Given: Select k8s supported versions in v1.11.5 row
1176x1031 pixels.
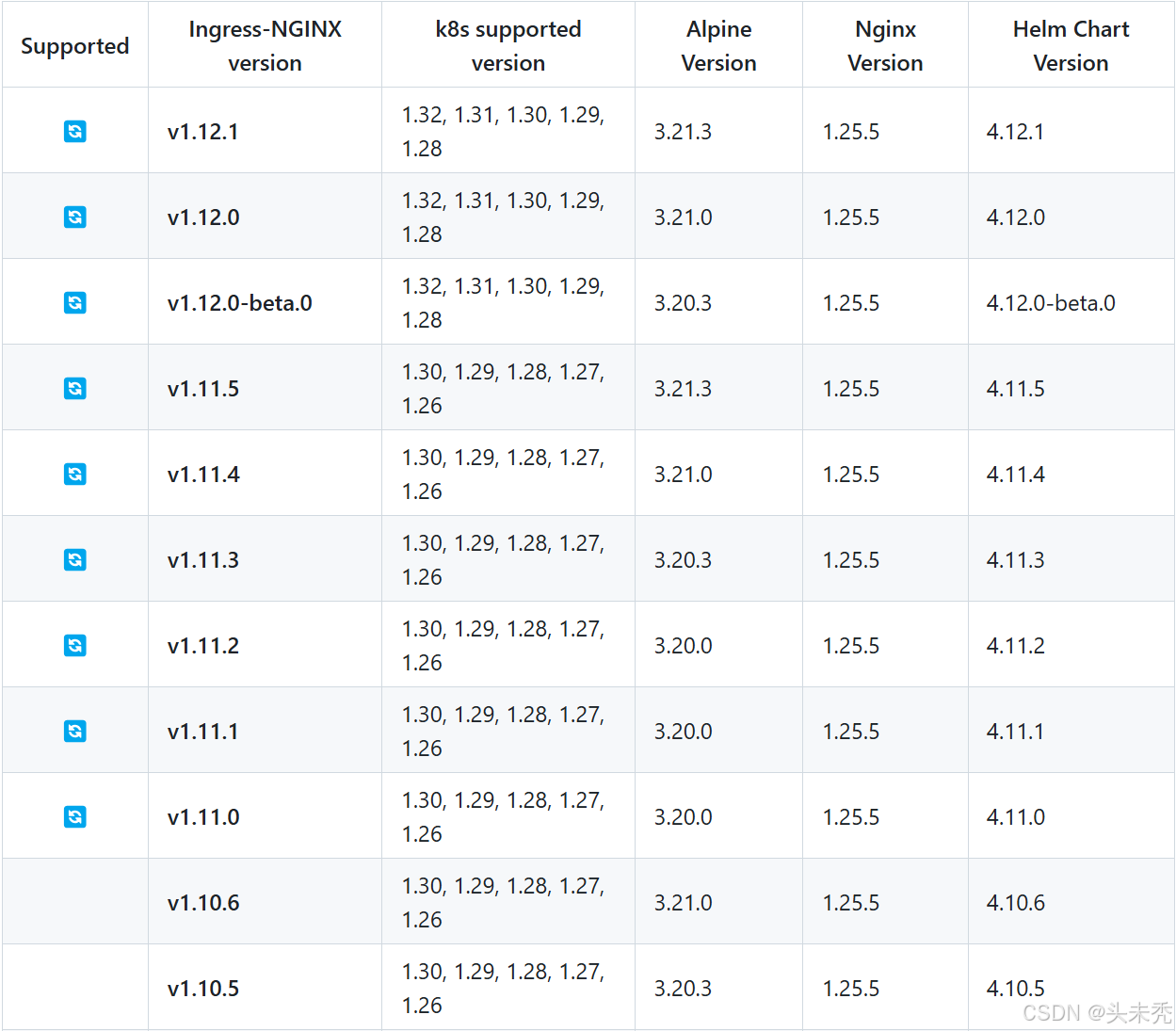Looking at the screenshot, I should [503, 389].
